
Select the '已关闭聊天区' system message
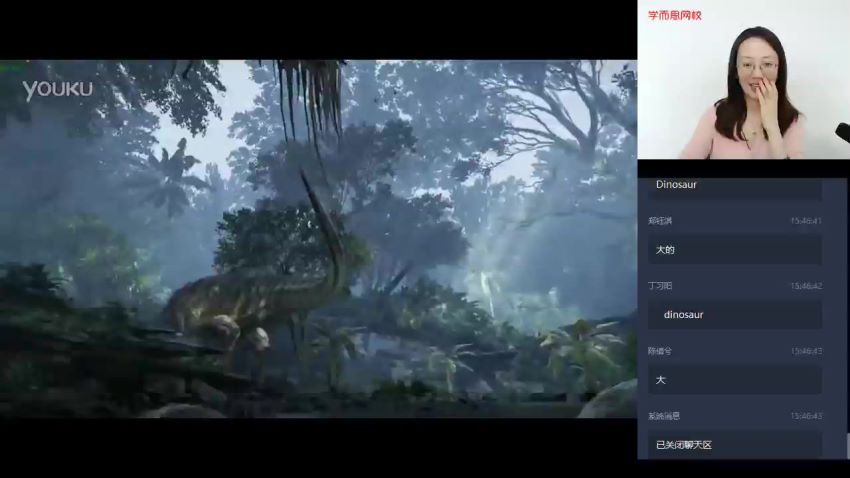pyautogui.click(x=735, y=445)
